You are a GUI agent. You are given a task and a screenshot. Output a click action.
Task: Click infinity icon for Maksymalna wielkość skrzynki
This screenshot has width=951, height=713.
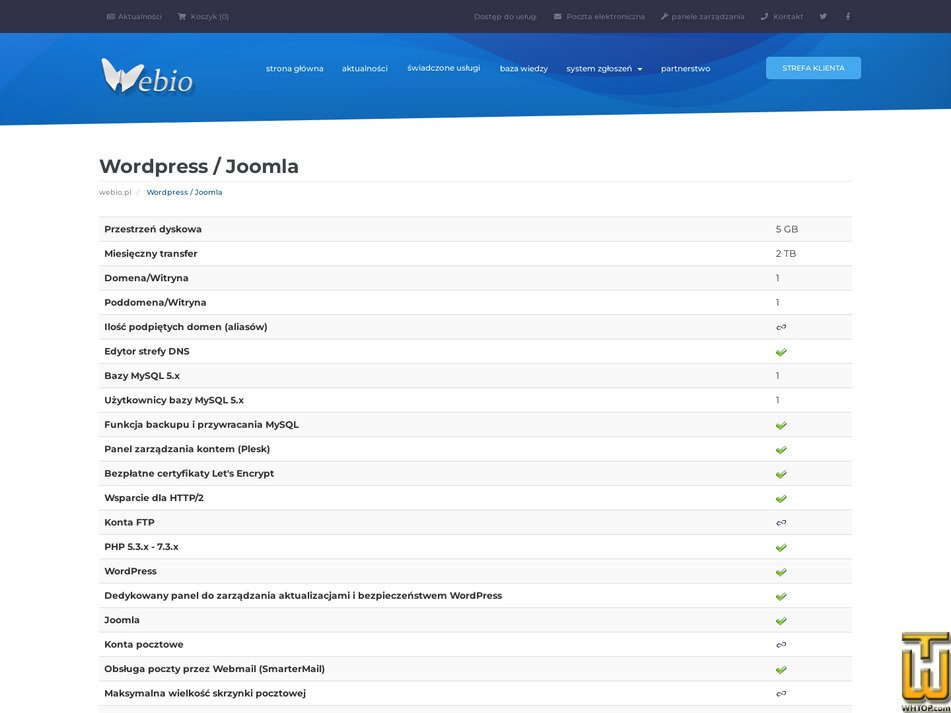(x=781, y=694)
